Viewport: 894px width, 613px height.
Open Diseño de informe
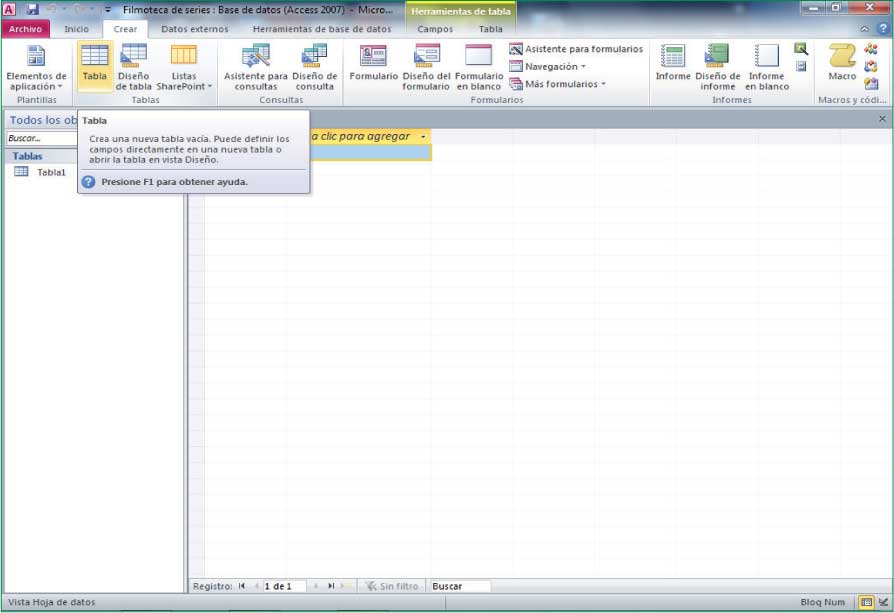717,67
